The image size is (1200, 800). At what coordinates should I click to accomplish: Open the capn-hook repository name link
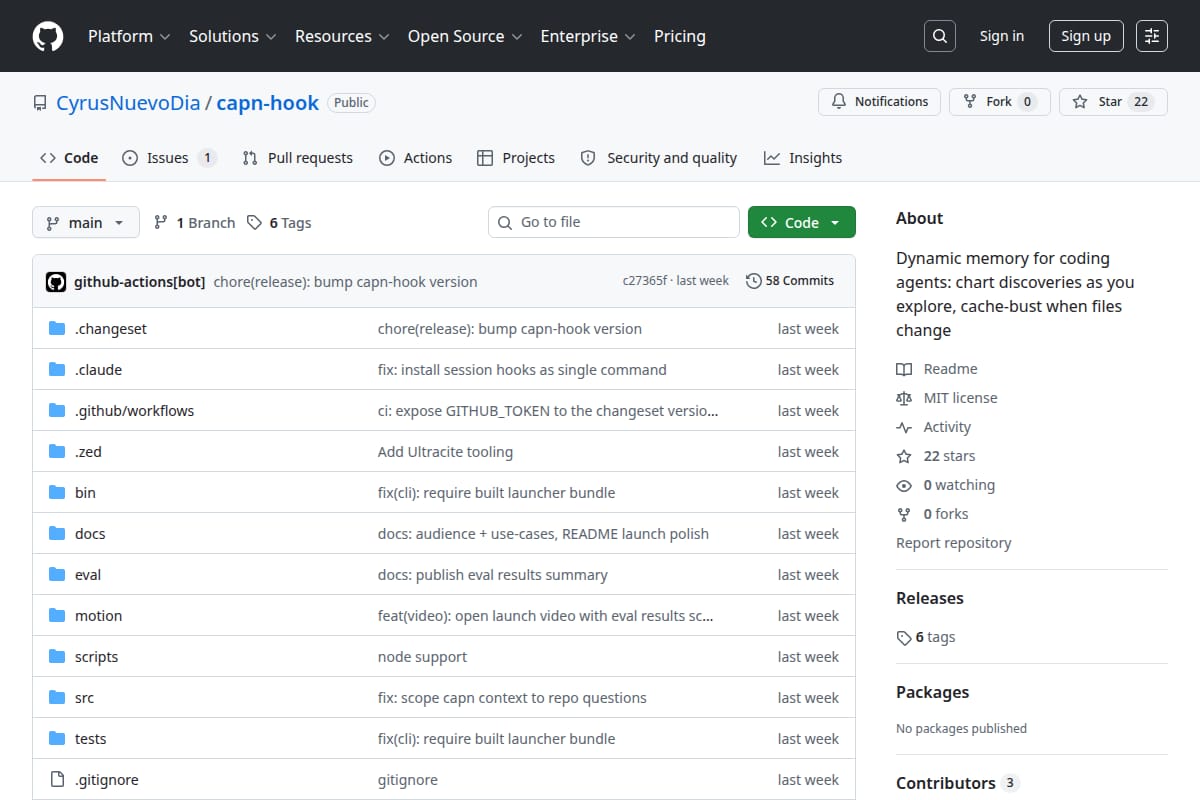[268, 102]
